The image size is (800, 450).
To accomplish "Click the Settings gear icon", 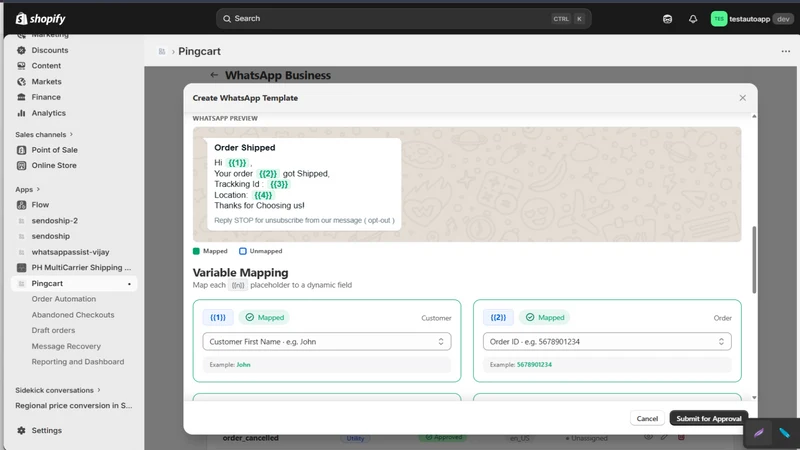I will click(21, 431).
